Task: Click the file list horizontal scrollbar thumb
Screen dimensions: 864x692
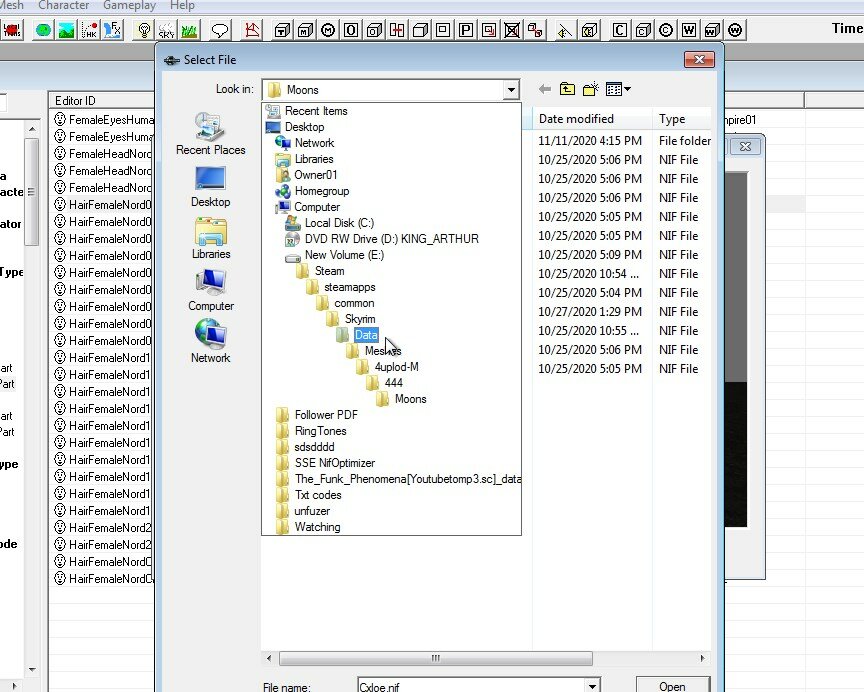Action: pyautogui.click(x=435, y=658)
